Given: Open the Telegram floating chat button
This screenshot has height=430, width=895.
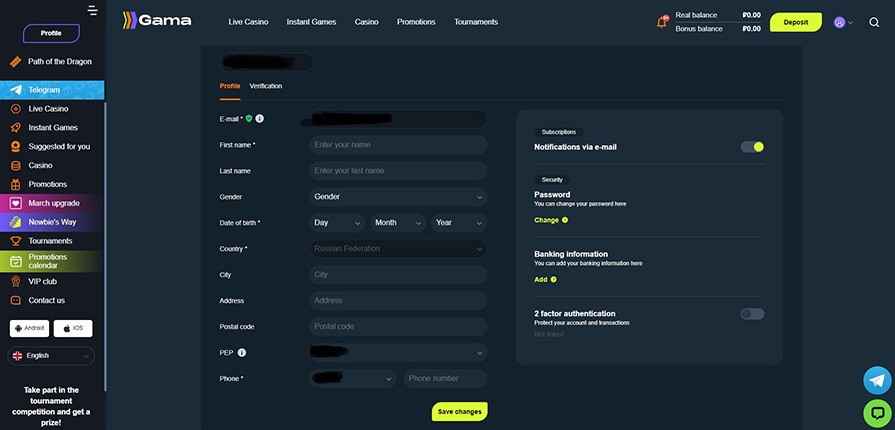Looking at the screenshot, I should pyautogui.click(x=876, y=380).
